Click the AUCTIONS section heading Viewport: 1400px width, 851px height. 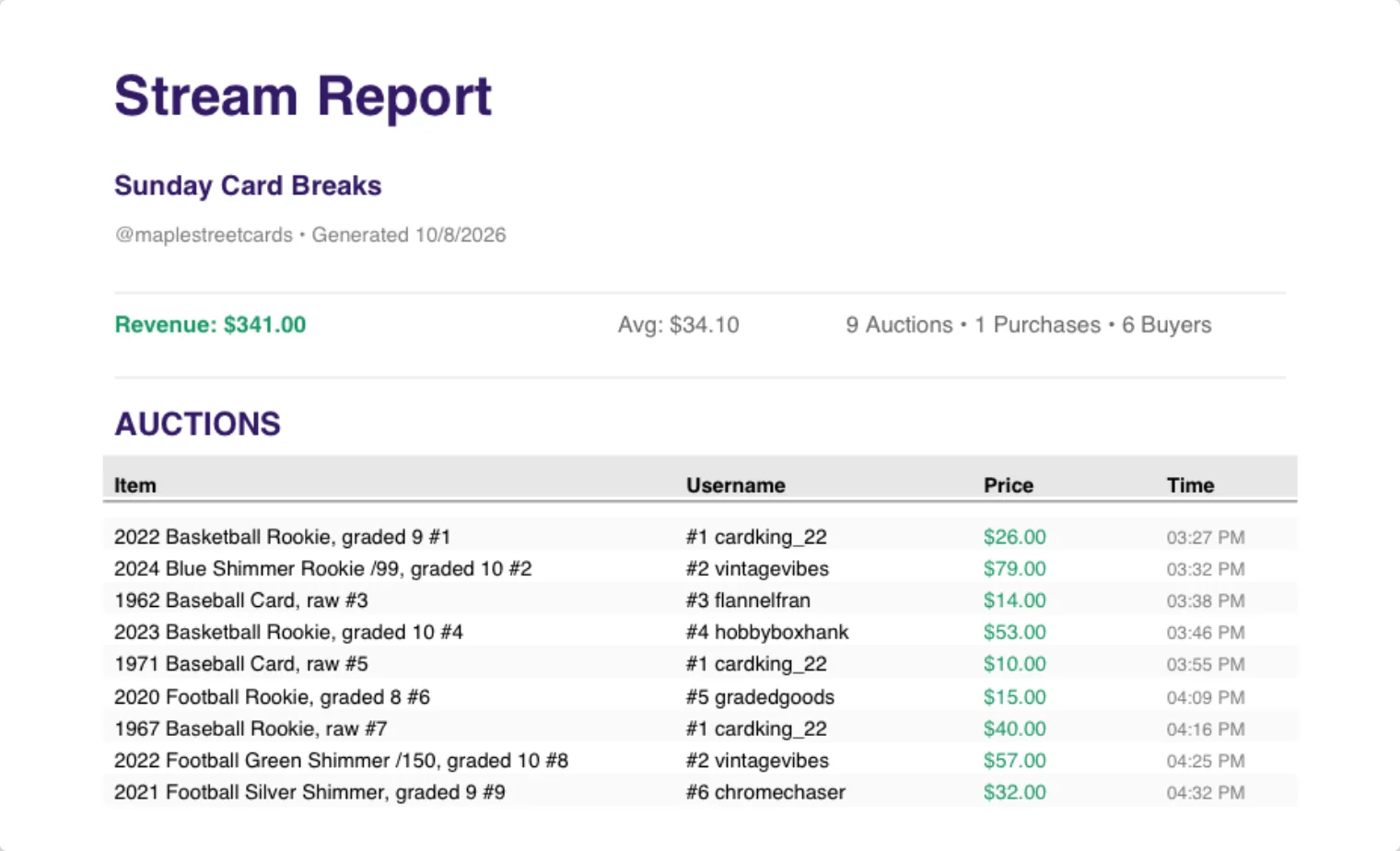pyautogui.click(x=197, y=424)
